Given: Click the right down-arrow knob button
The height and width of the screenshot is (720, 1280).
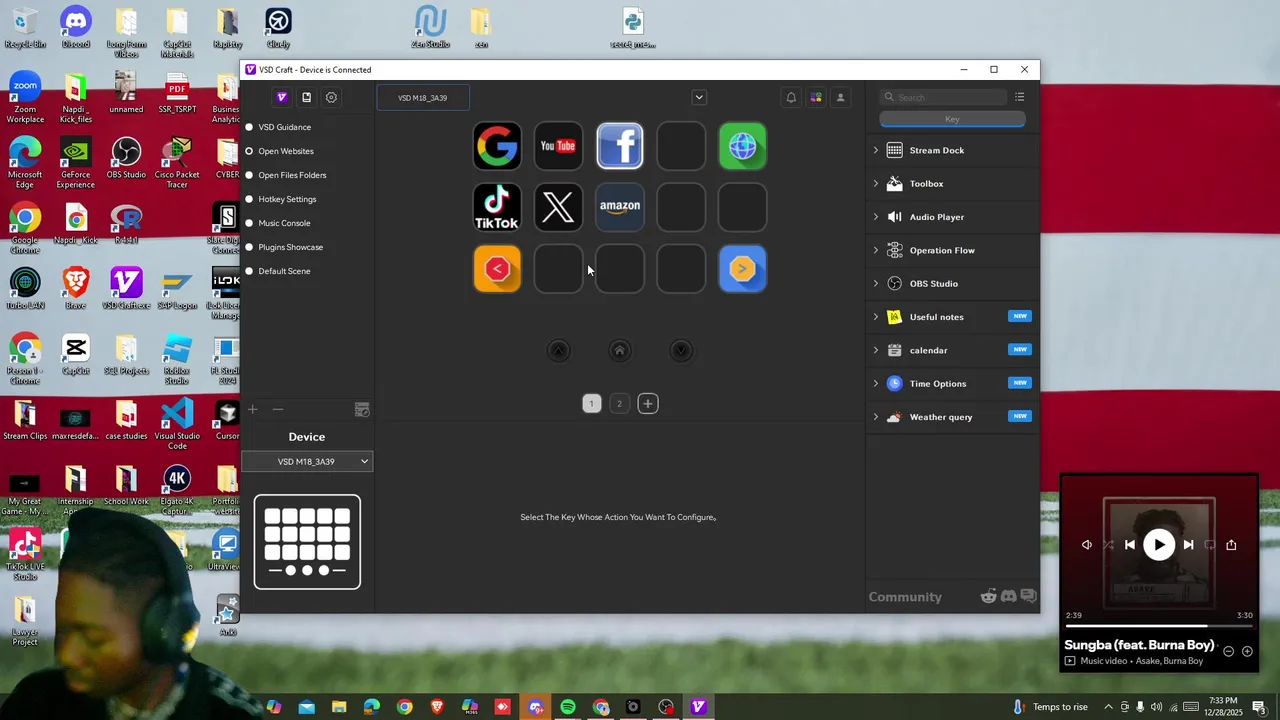Looking at the screenshot, I should click(681, 350).
